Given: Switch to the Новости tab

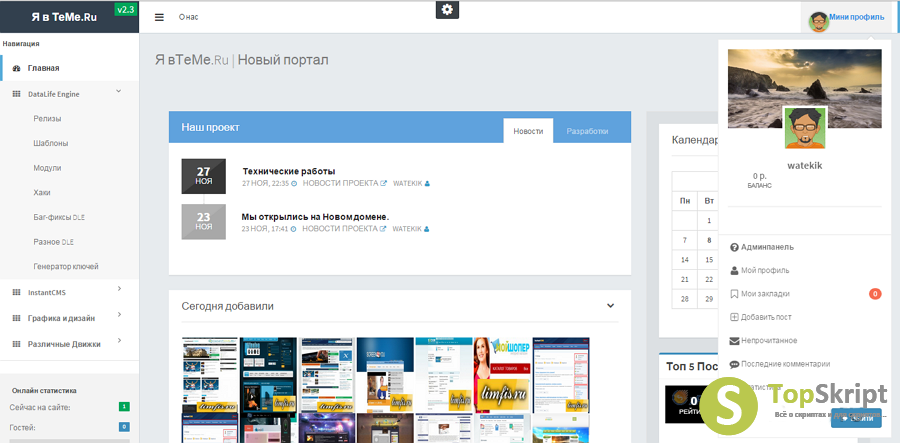Looking at the screenshot, I should (x=528, y=131).
